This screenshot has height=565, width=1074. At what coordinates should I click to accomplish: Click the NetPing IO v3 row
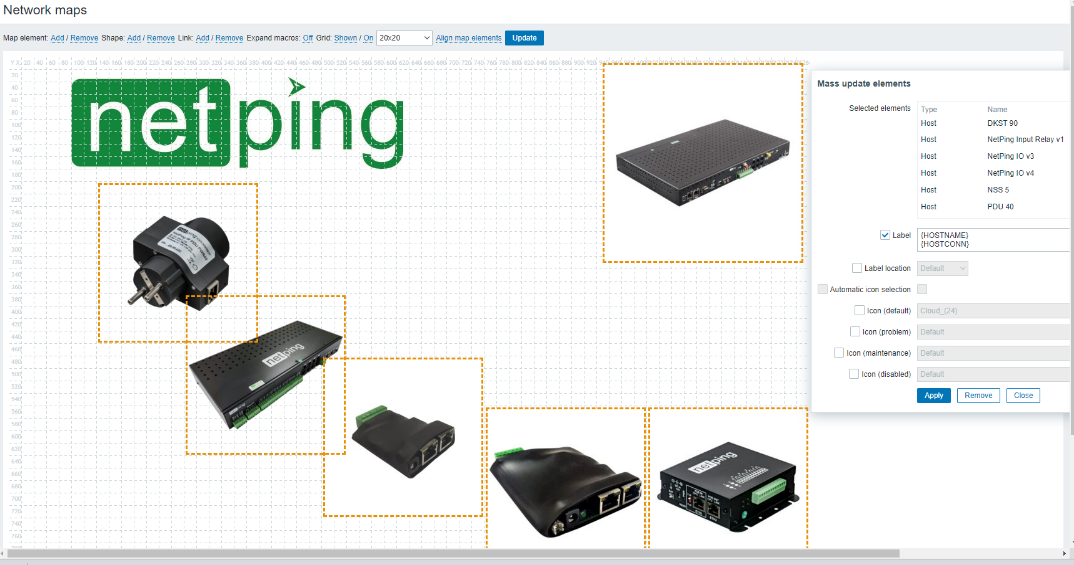(993, 156)
